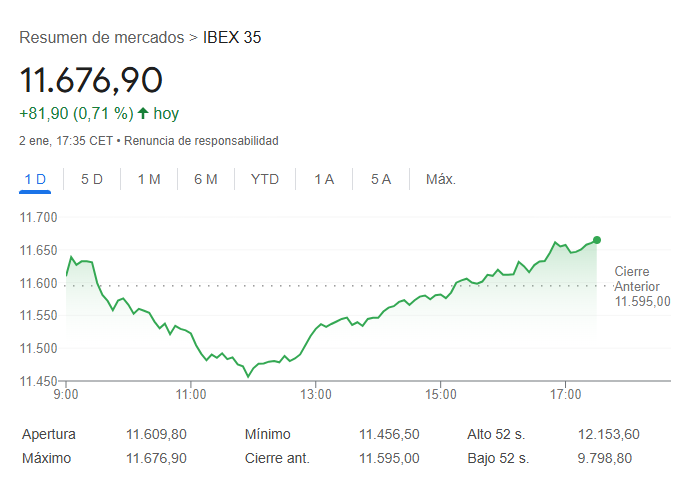Open the 1 M chart range
This screenshot has height=479, width=690.
point(149,180)
